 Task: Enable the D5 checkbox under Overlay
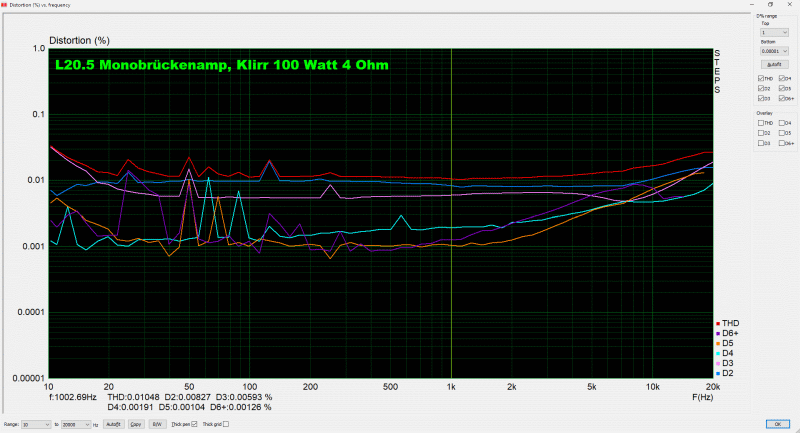tap(779, 132)
